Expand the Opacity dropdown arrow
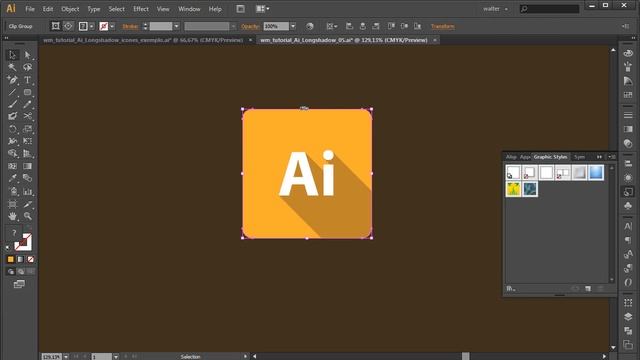640x360 pixels. coord(293,26)
